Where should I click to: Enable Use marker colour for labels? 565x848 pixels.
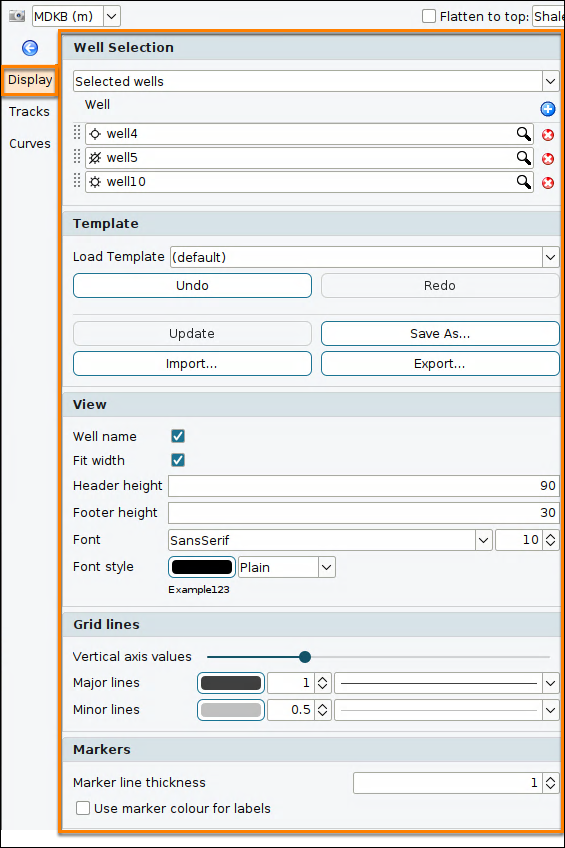coord(83,808)
